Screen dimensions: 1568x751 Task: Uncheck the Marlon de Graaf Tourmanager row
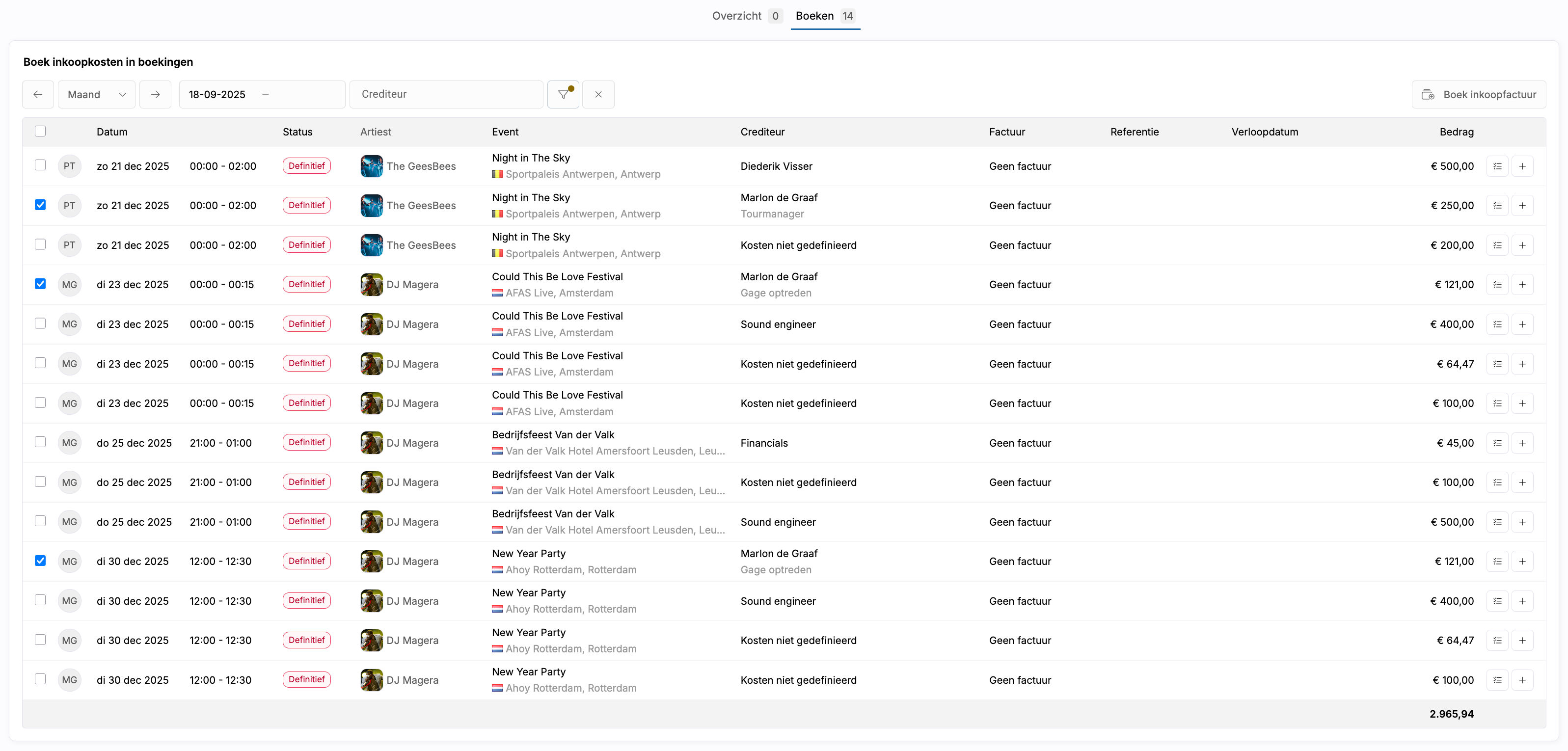coord(40,205)
